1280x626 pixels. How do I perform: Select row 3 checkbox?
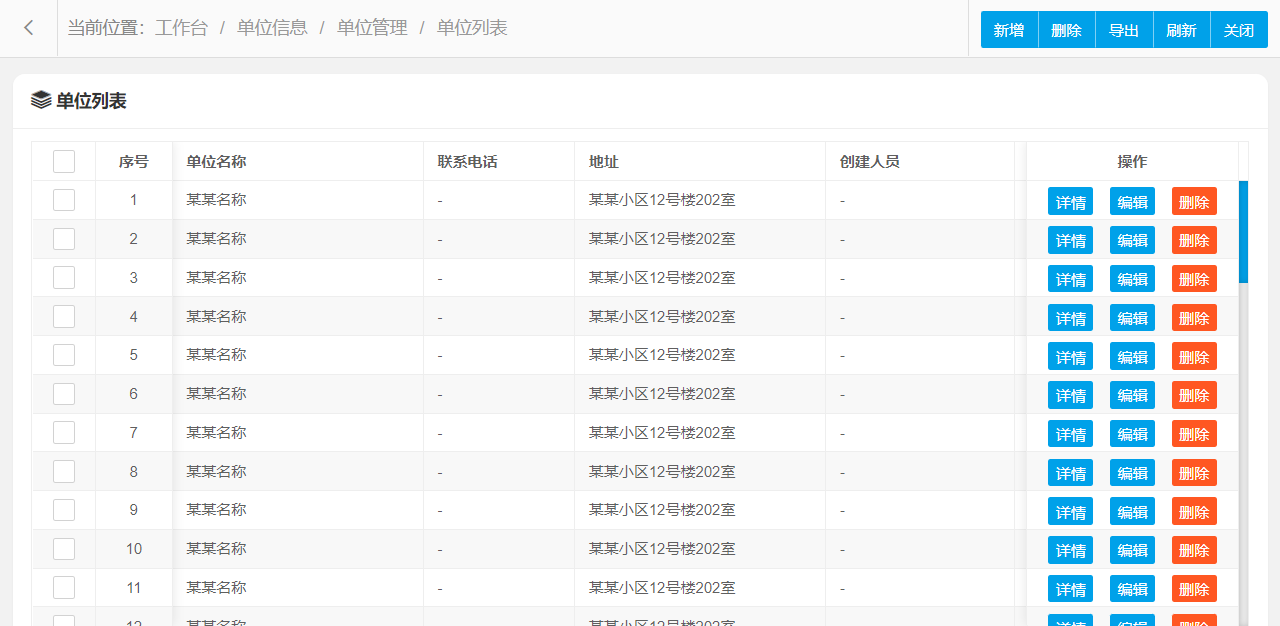point(64,278)
